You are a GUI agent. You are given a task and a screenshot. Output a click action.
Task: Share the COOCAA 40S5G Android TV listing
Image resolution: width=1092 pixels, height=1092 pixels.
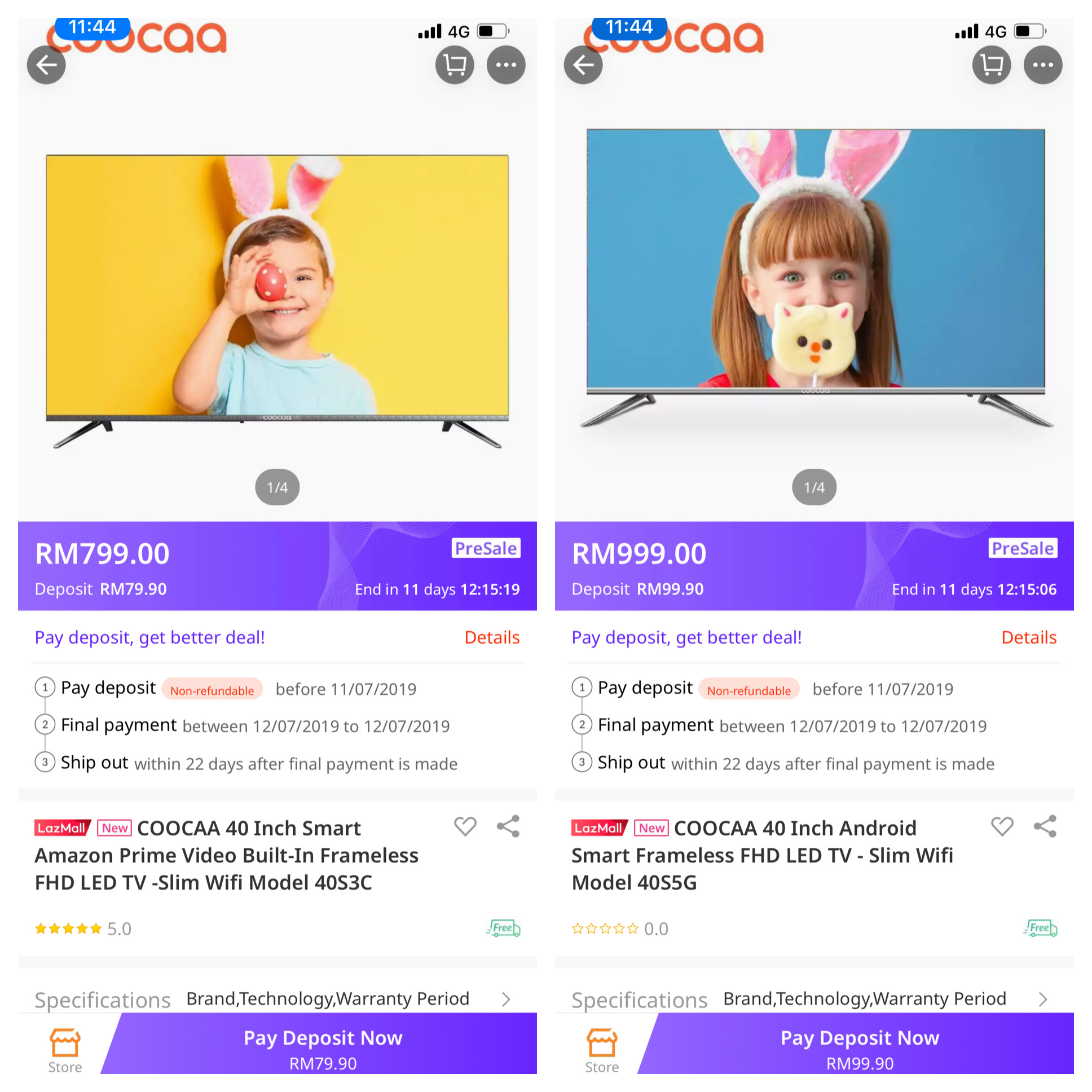pyautogui.click(x=1045, y=826)
